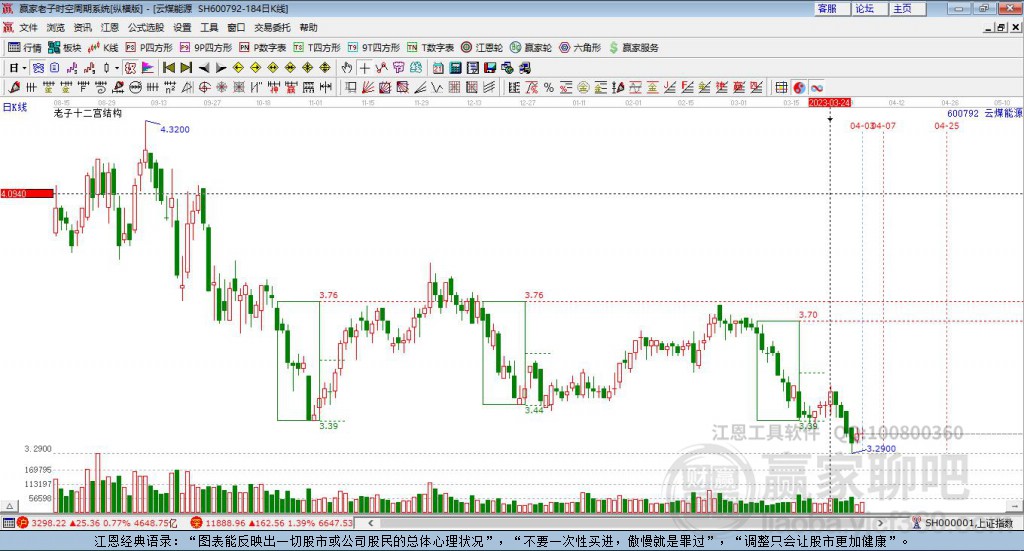Open the 公式选股 menu
The height and width of the screenshot is (551, 1024).
point(146,27)
